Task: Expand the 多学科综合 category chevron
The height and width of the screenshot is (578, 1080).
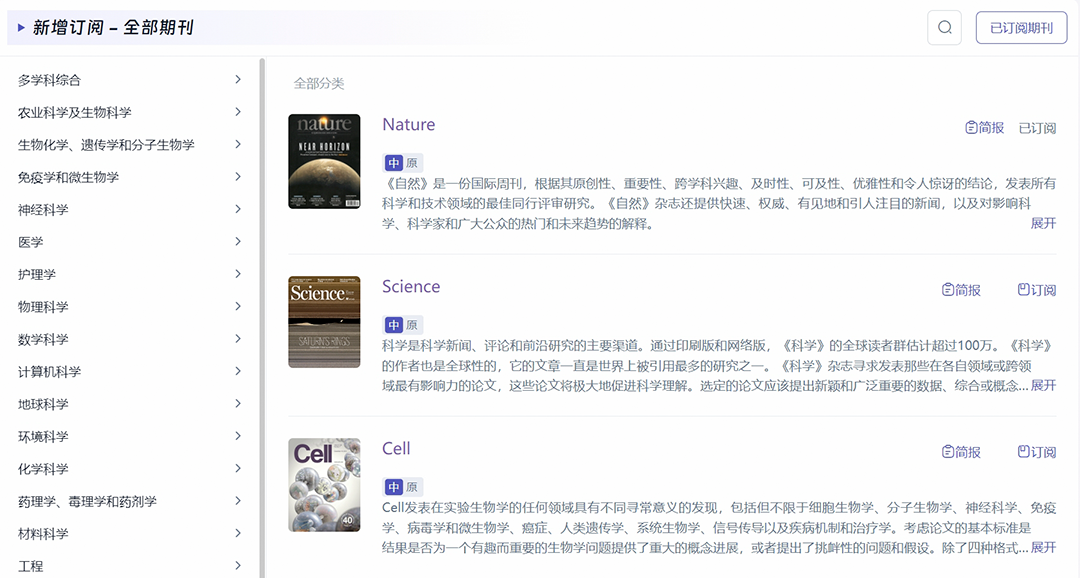Action: pyautogui.click(x=237, y=79)
